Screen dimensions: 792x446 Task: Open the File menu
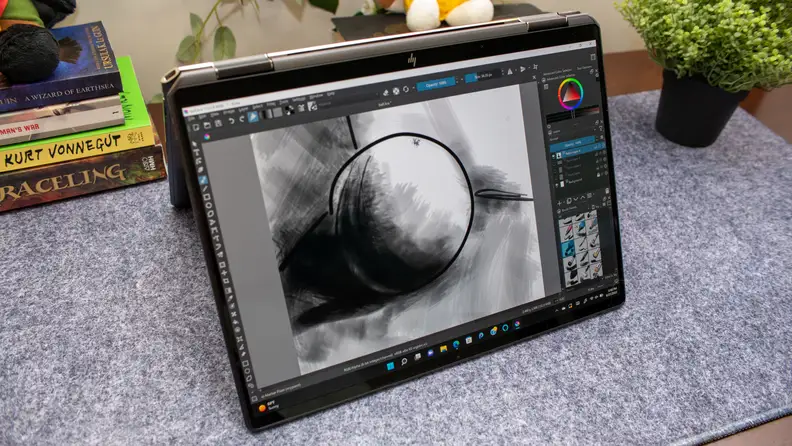(x=190, y=118)
